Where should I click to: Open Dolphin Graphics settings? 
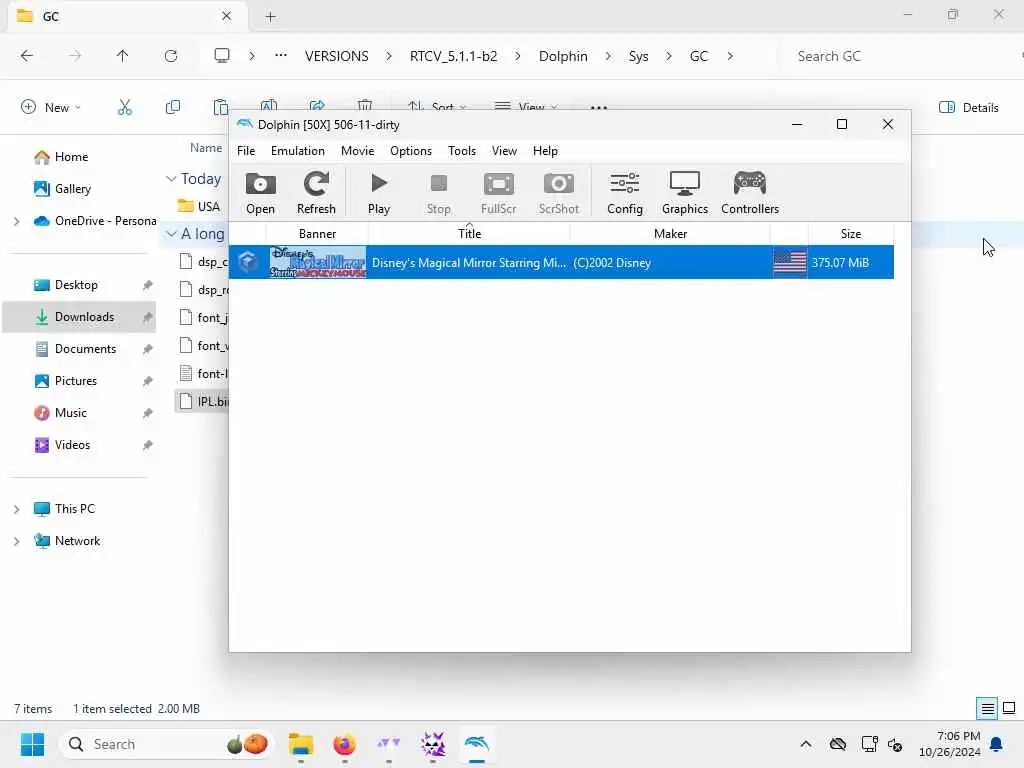pos(684,193)
